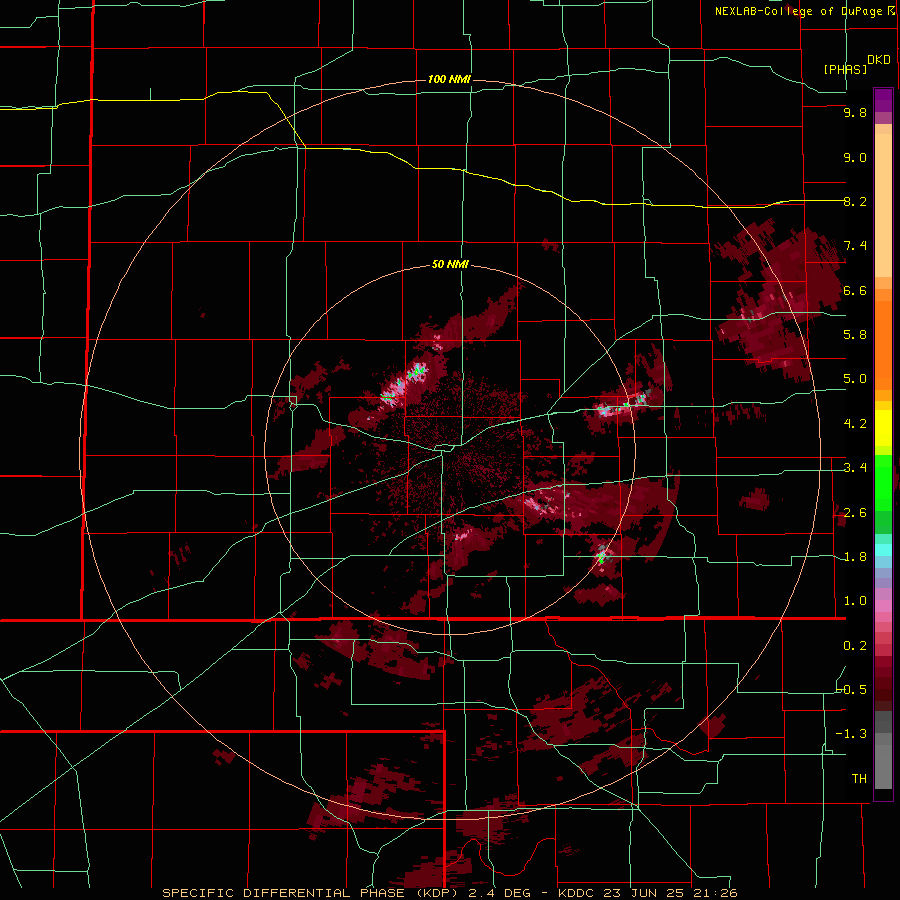Click the 0.2 scale value
Screen dimensions: 900x900
click(855, 646)
